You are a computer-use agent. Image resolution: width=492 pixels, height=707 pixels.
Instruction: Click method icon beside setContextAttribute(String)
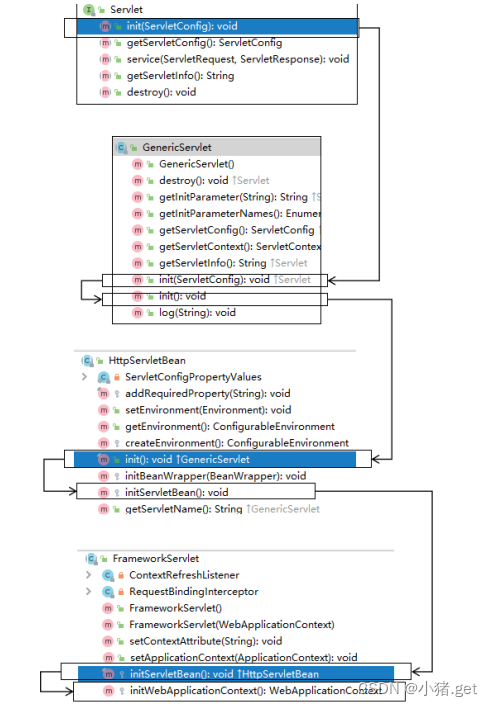coord(108,641)
